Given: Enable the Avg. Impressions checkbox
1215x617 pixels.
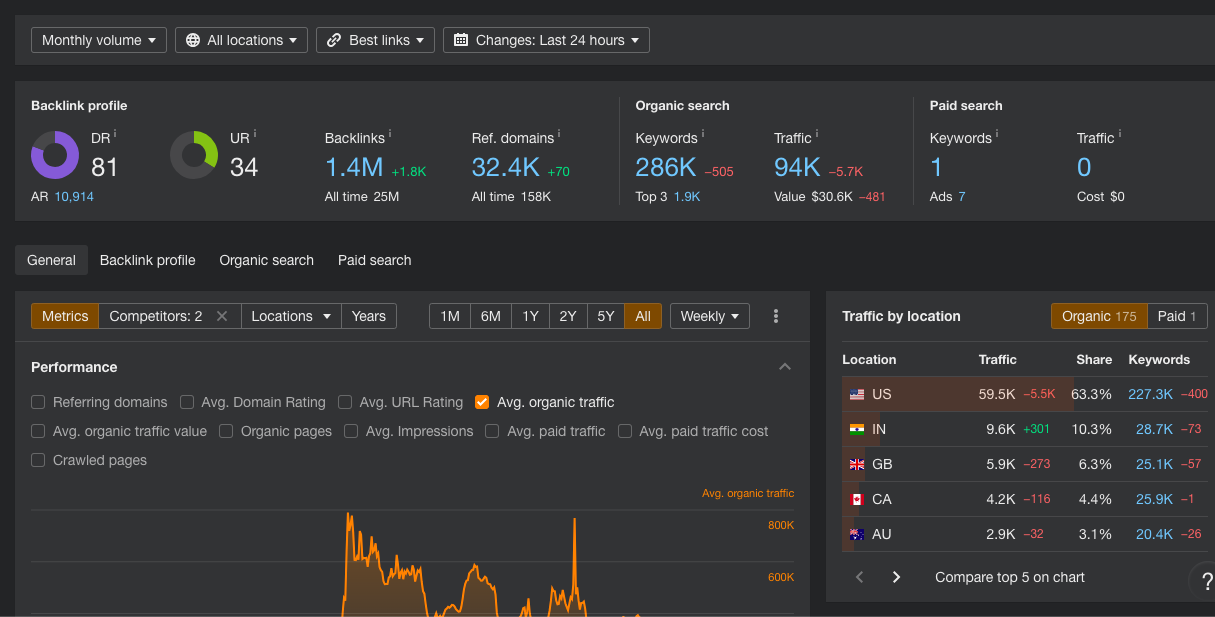Looking at the screenshot, I should point(351,431).
